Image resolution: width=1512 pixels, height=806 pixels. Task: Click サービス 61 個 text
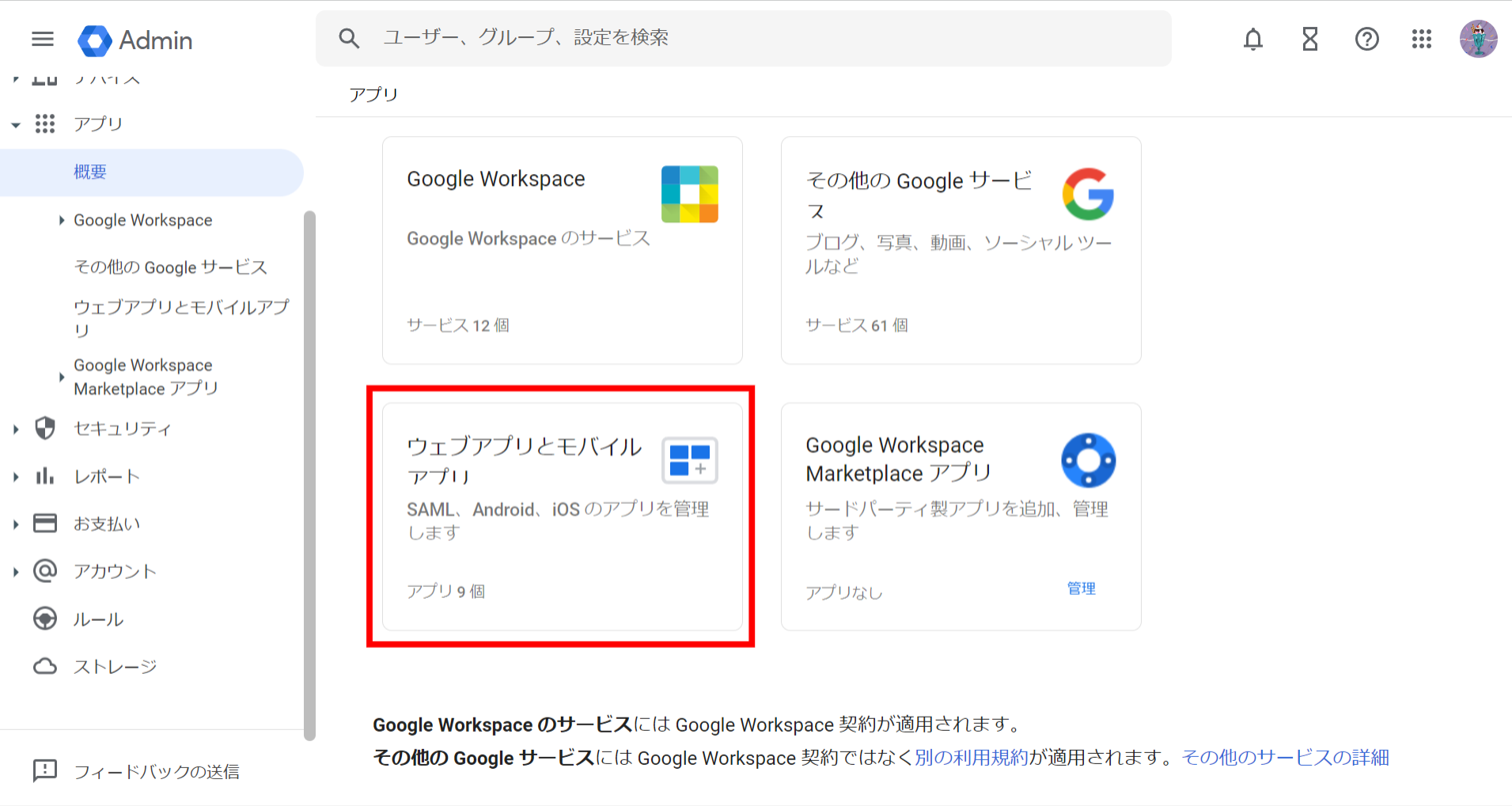coord(857,325)
